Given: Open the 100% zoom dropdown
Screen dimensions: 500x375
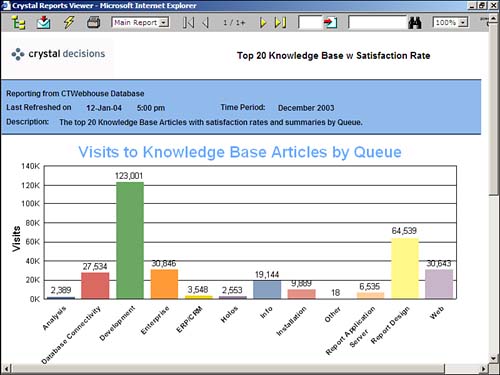Looking at the screenshot, I should tap(450, 22).
